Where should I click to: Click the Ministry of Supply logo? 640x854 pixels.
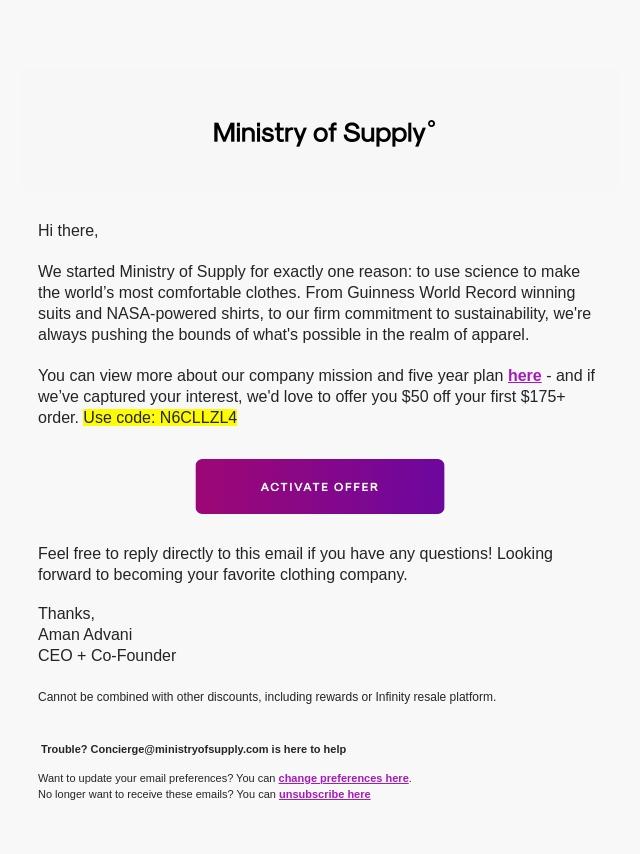point(320,133)
